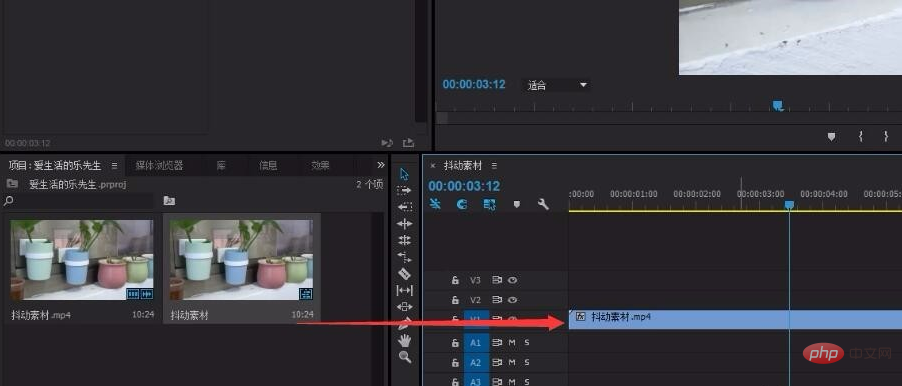Select the Hand tool
The width and height of the screenshot is (902, 386).
pyautogui.click(x=404, y=341)
